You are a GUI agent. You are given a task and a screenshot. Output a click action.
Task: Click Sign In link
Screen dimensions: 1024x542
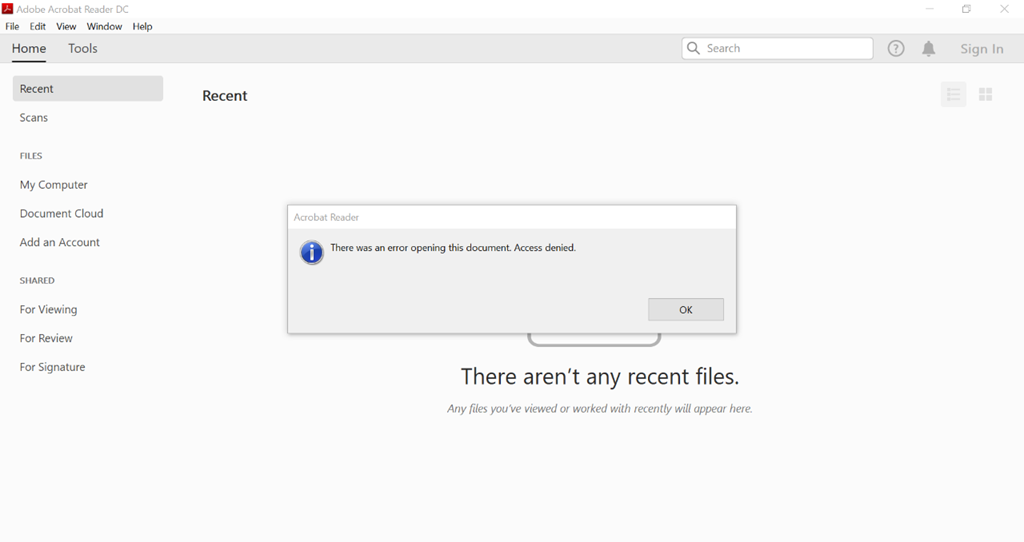(981, 49)
